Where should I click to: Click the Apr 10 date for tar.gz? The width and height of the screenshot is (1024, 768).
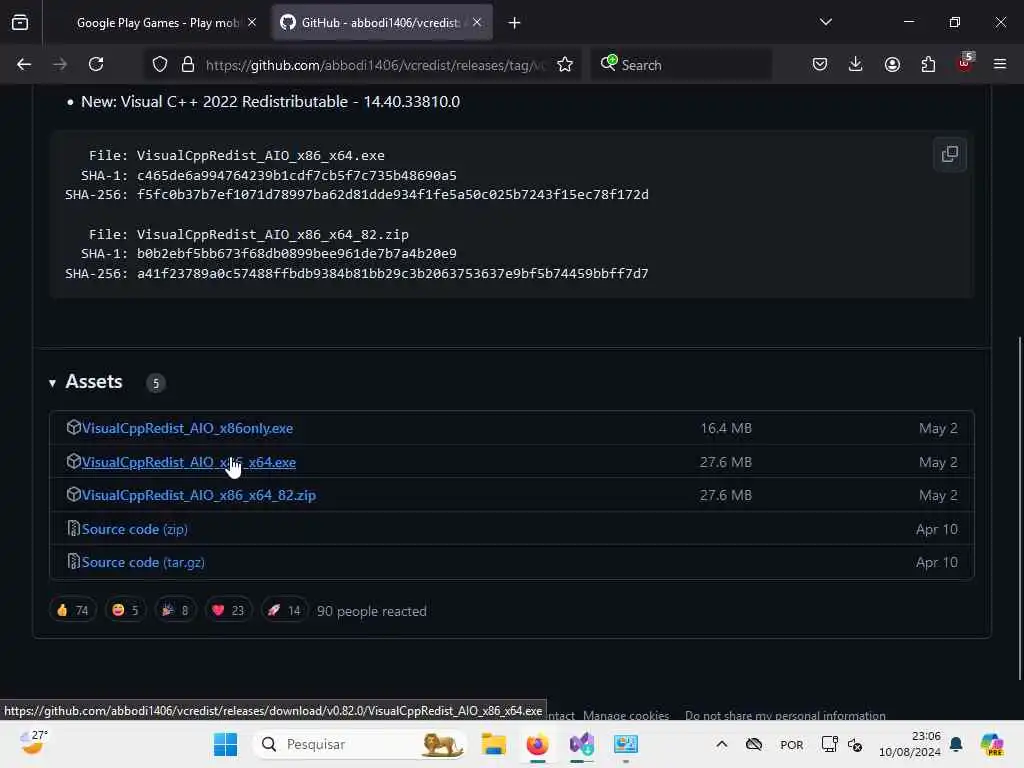click(936, 563)
